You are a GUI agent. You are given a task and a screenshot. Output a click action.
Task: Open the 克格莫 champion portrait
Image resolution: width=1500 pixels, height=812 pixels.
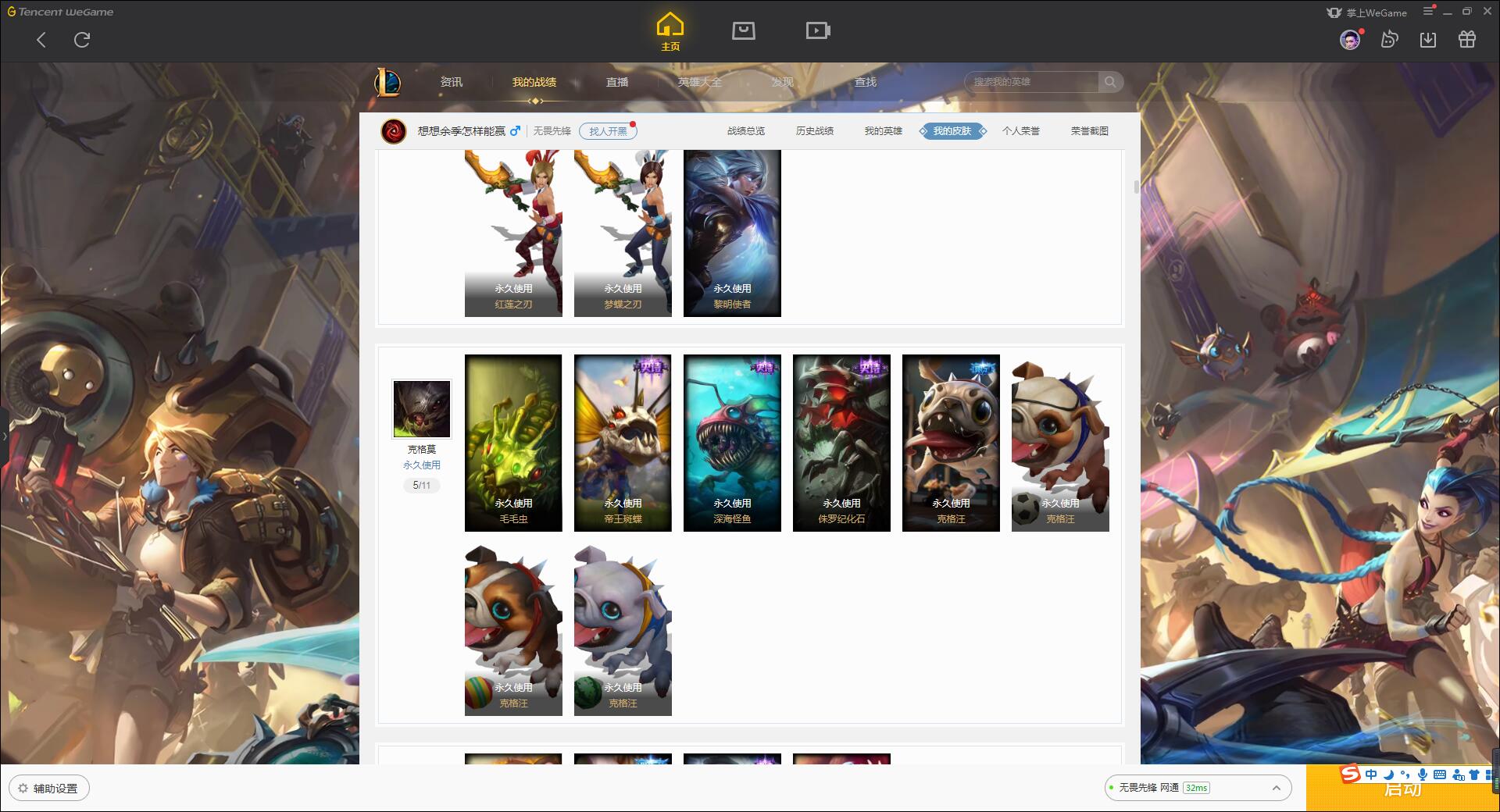(421, 409)
